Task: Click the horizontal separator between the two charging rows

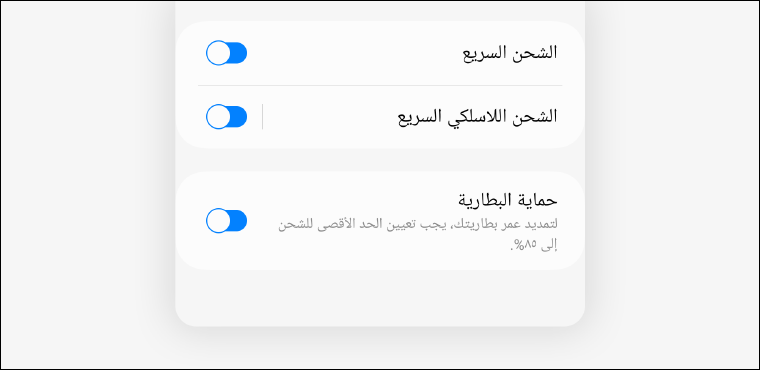Action: 380,85
